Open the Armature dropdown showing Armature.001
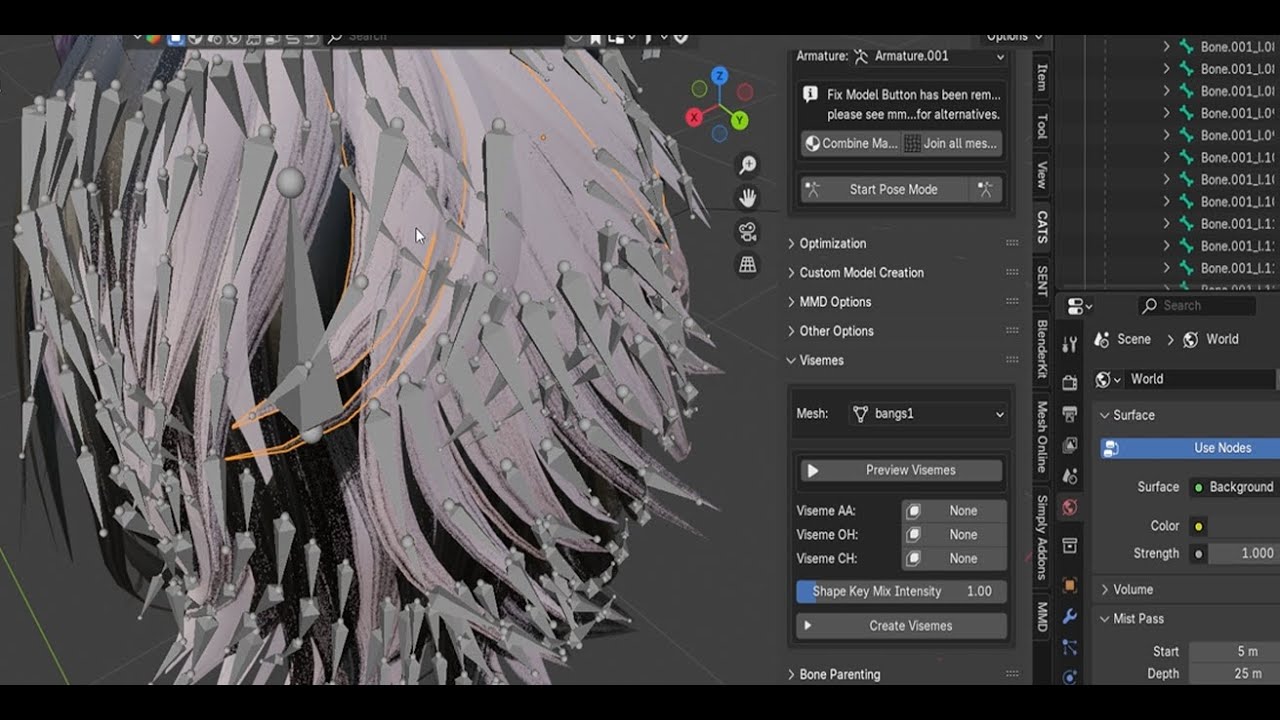Screen dimensions: 1280x720 point(929,56)
